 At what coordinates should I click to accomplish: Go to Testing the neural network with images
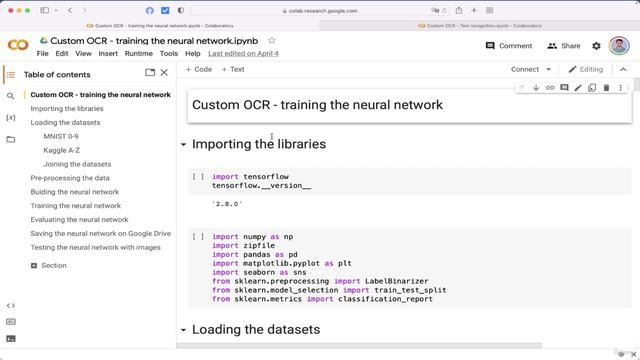96,247
